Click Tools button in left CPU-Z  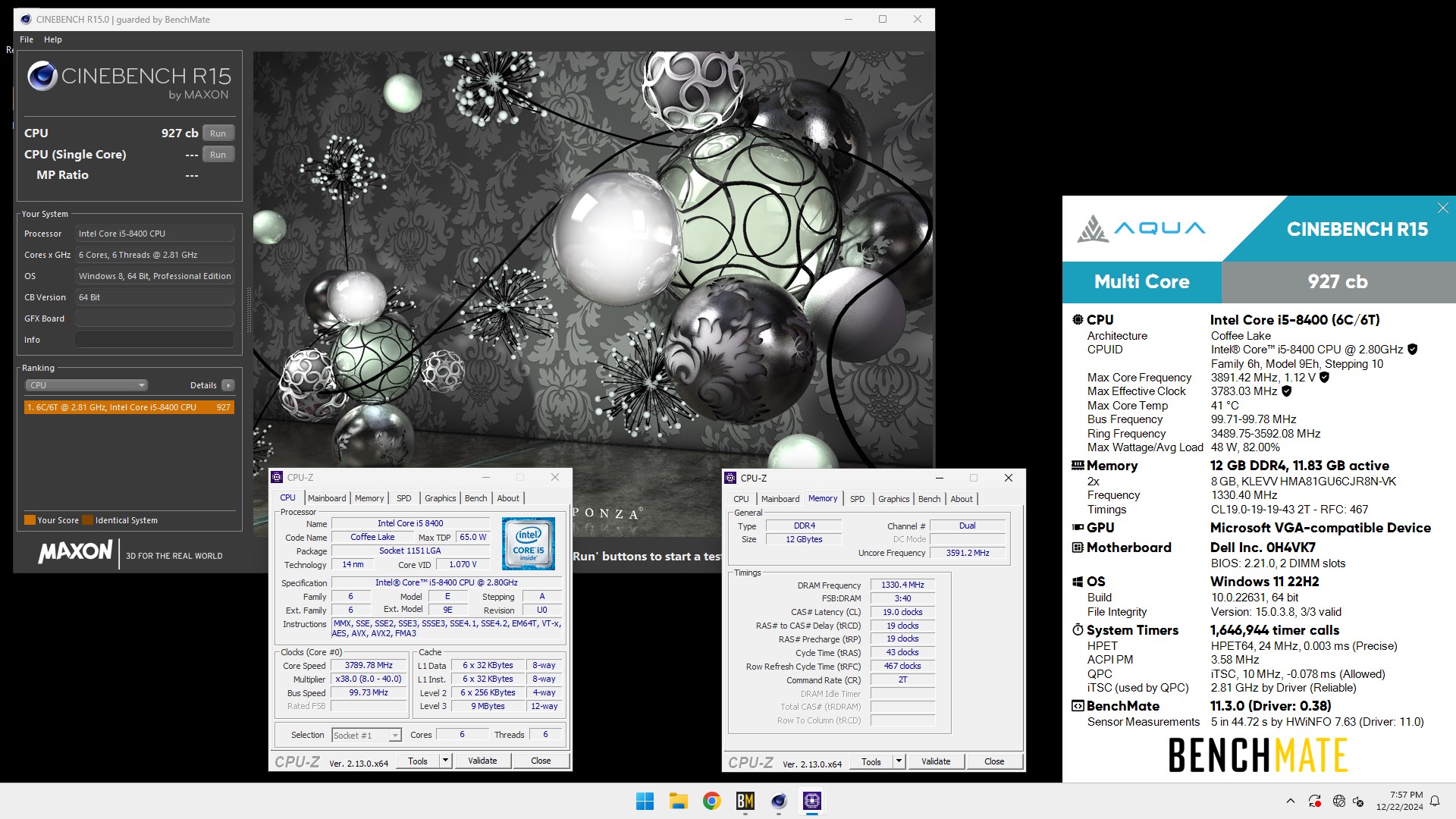(418, 761)
